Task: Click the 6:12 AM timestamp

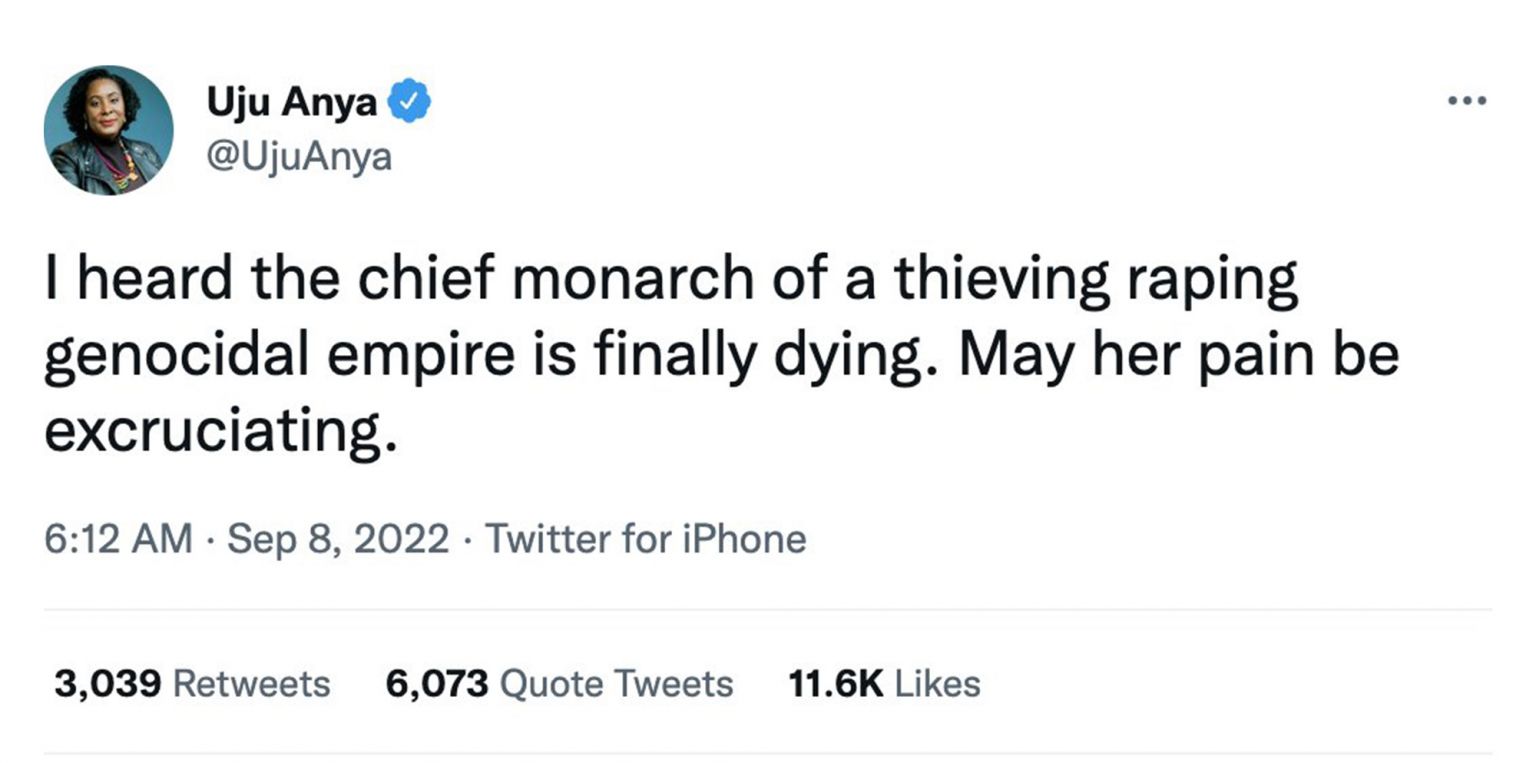Action: point(118,539)
